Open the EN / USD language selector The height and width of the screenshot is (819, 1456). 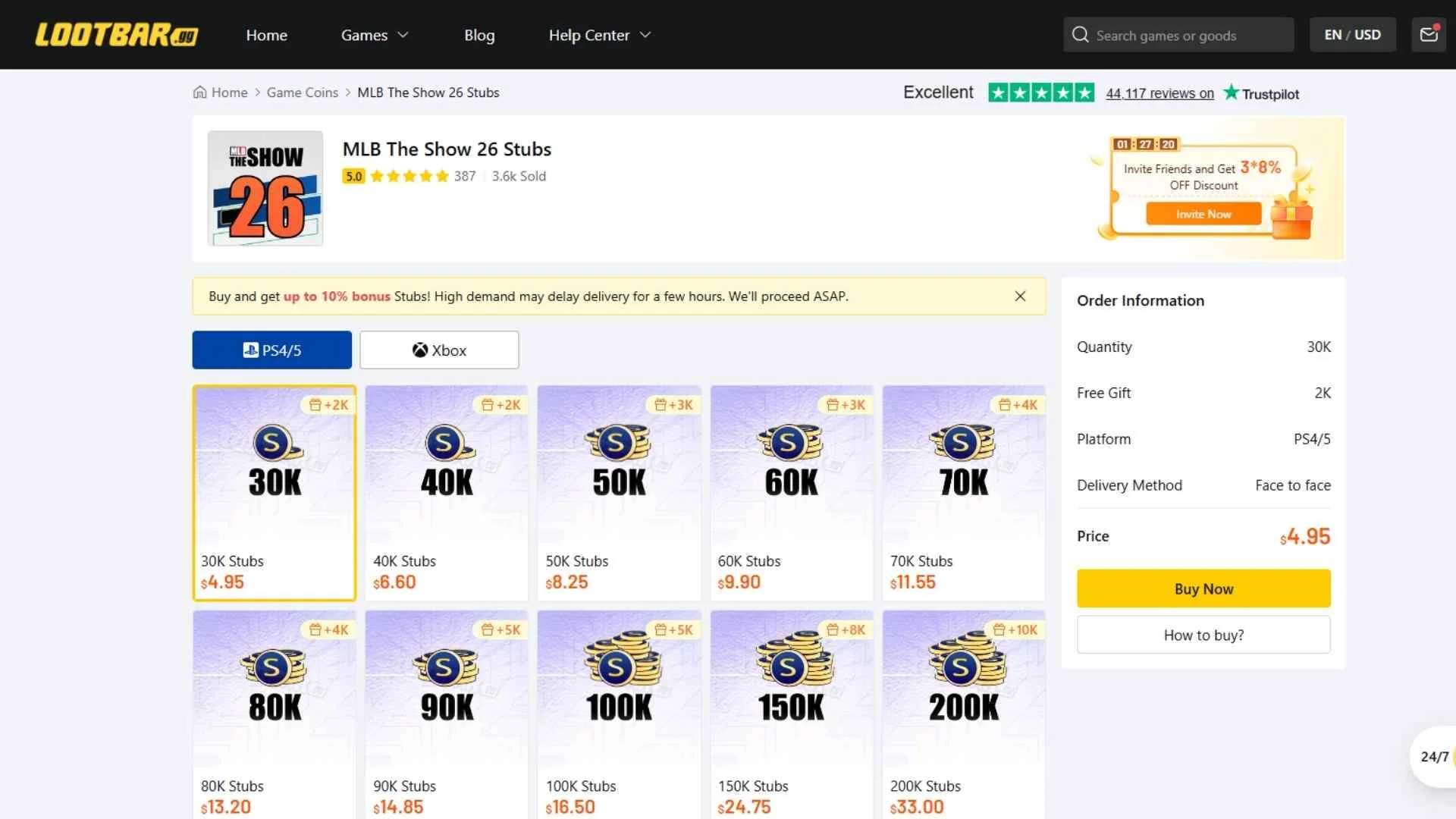(1353, 35)
